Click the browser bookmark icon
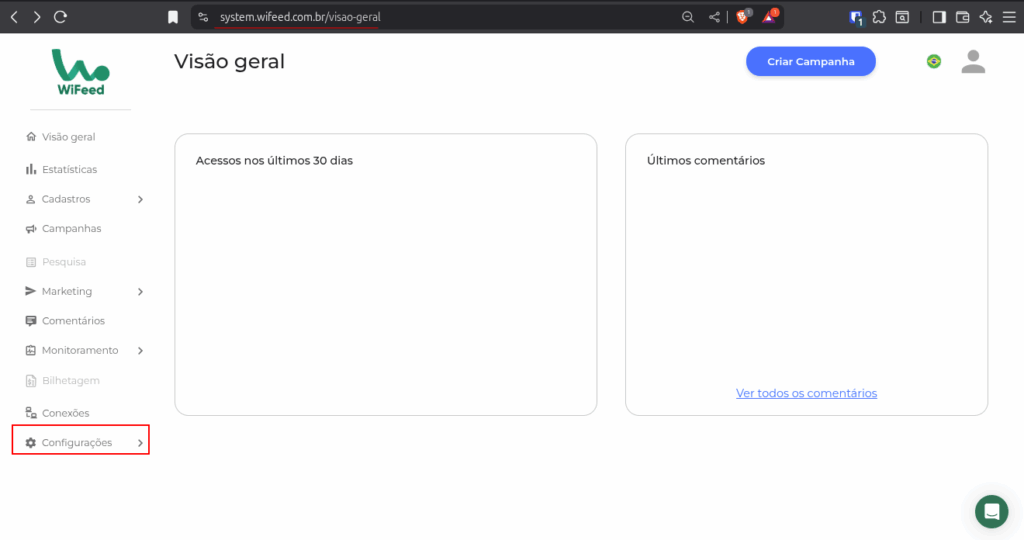The width and height of the screenshot is (1024, 540). pyautogui.click(x=173, y=17)
